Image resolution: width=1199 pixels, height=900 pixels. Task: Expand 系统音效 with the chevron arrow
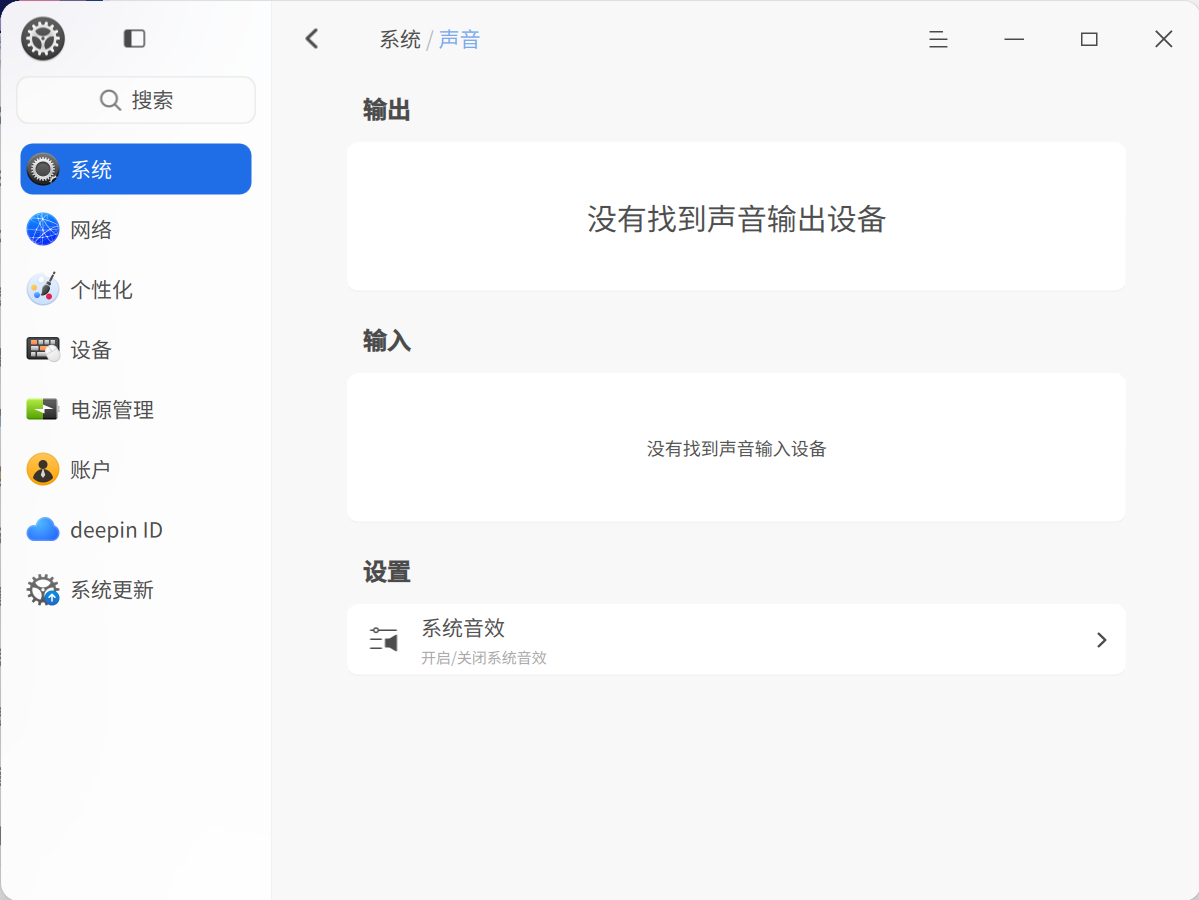tap(1101, 640)
